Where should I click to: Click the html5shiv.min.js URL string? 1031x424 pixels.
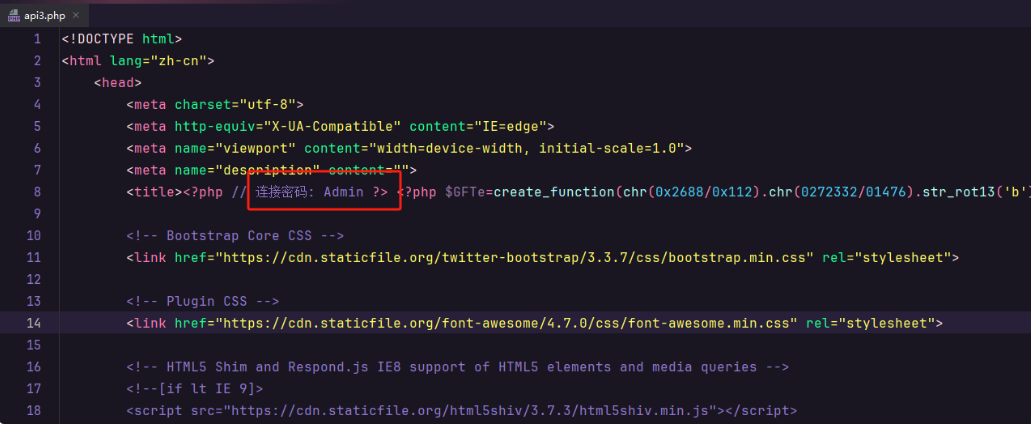(470, 410)
